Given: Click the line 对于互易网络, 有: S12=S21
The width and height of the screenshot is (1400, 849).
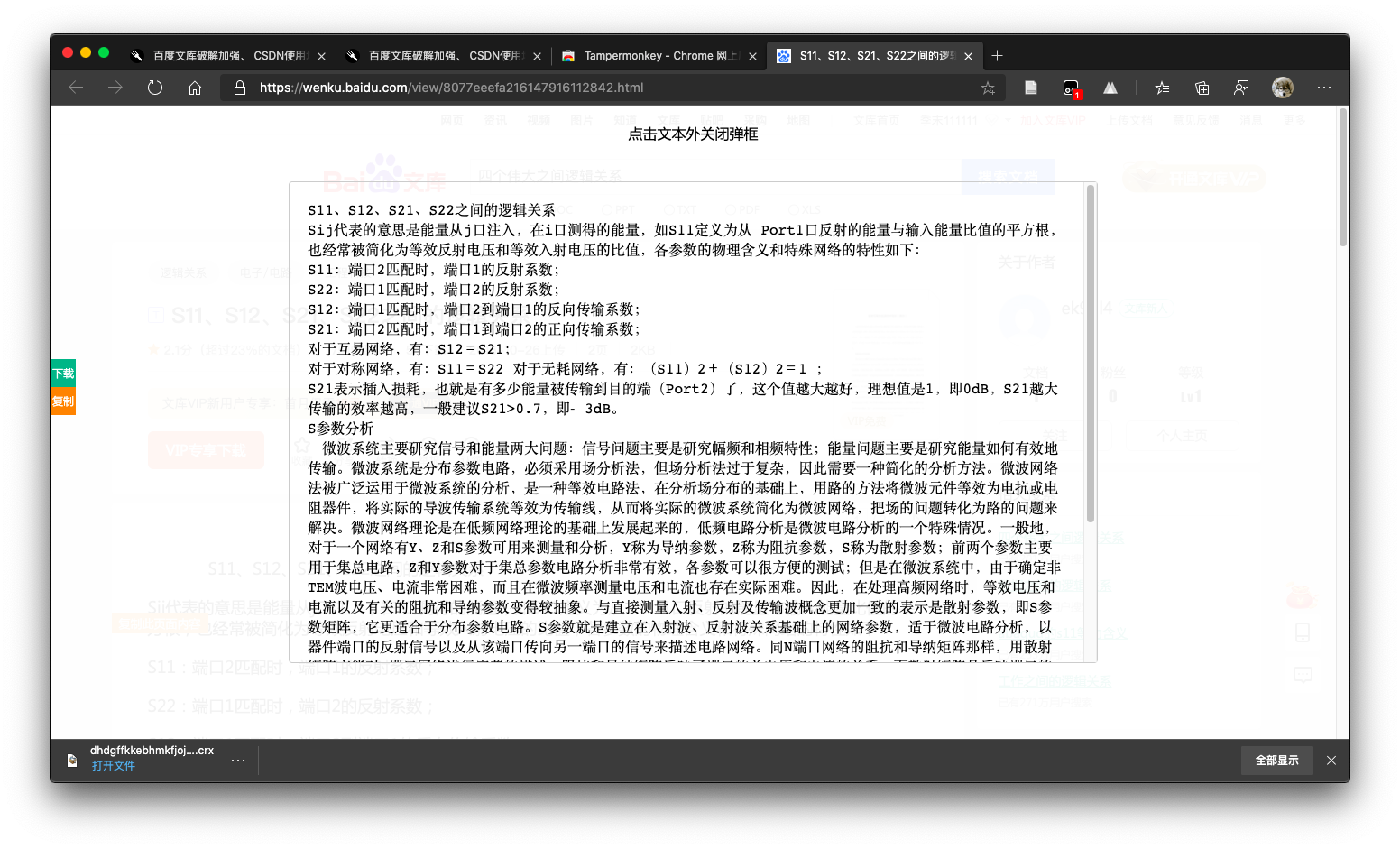Looking at the screenshot, I should 410,349.
